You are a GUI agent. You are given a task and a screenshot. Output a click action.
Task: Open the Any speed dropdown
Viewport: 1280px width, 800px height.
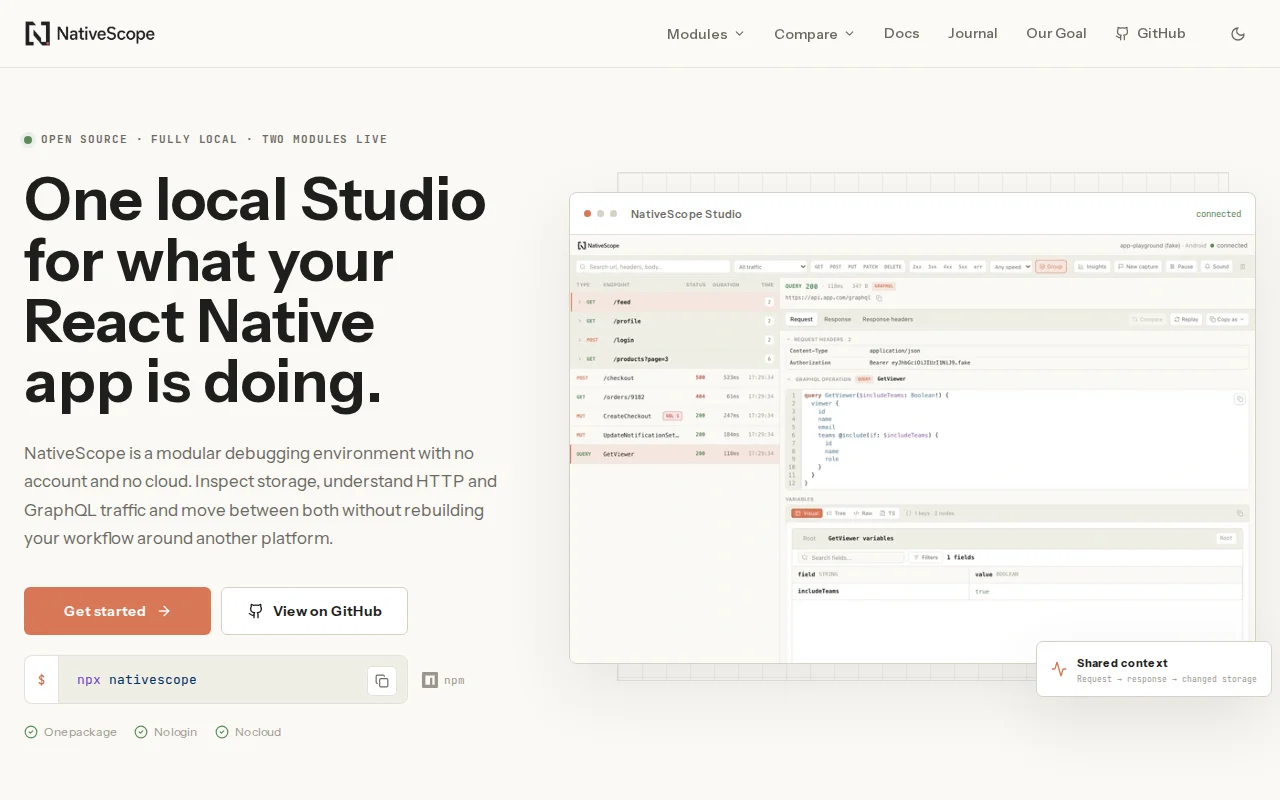tap(1011, 267)
